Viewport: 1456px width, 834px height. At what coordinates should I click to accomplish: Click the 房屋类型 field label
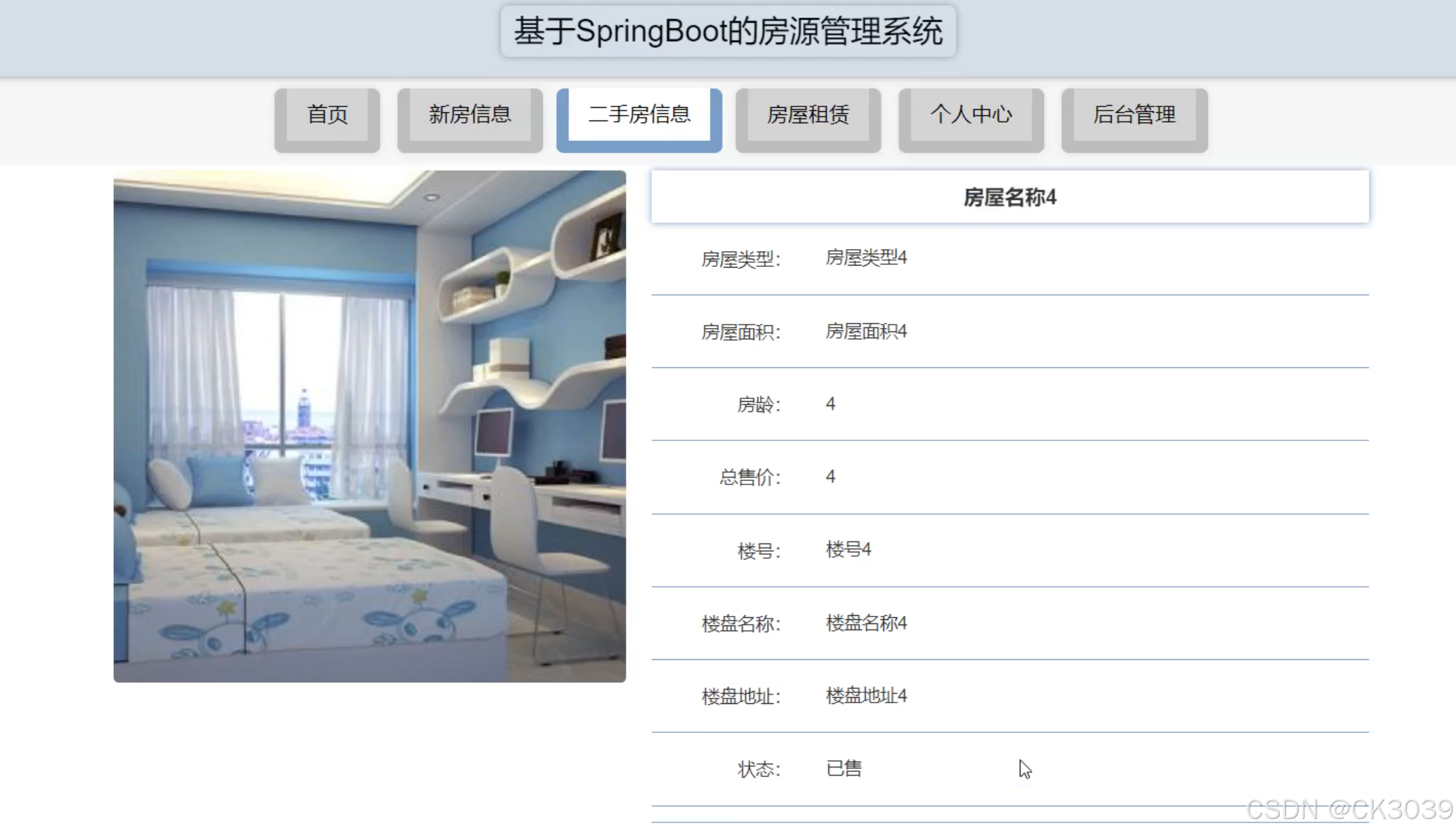(x=741, y=259)
